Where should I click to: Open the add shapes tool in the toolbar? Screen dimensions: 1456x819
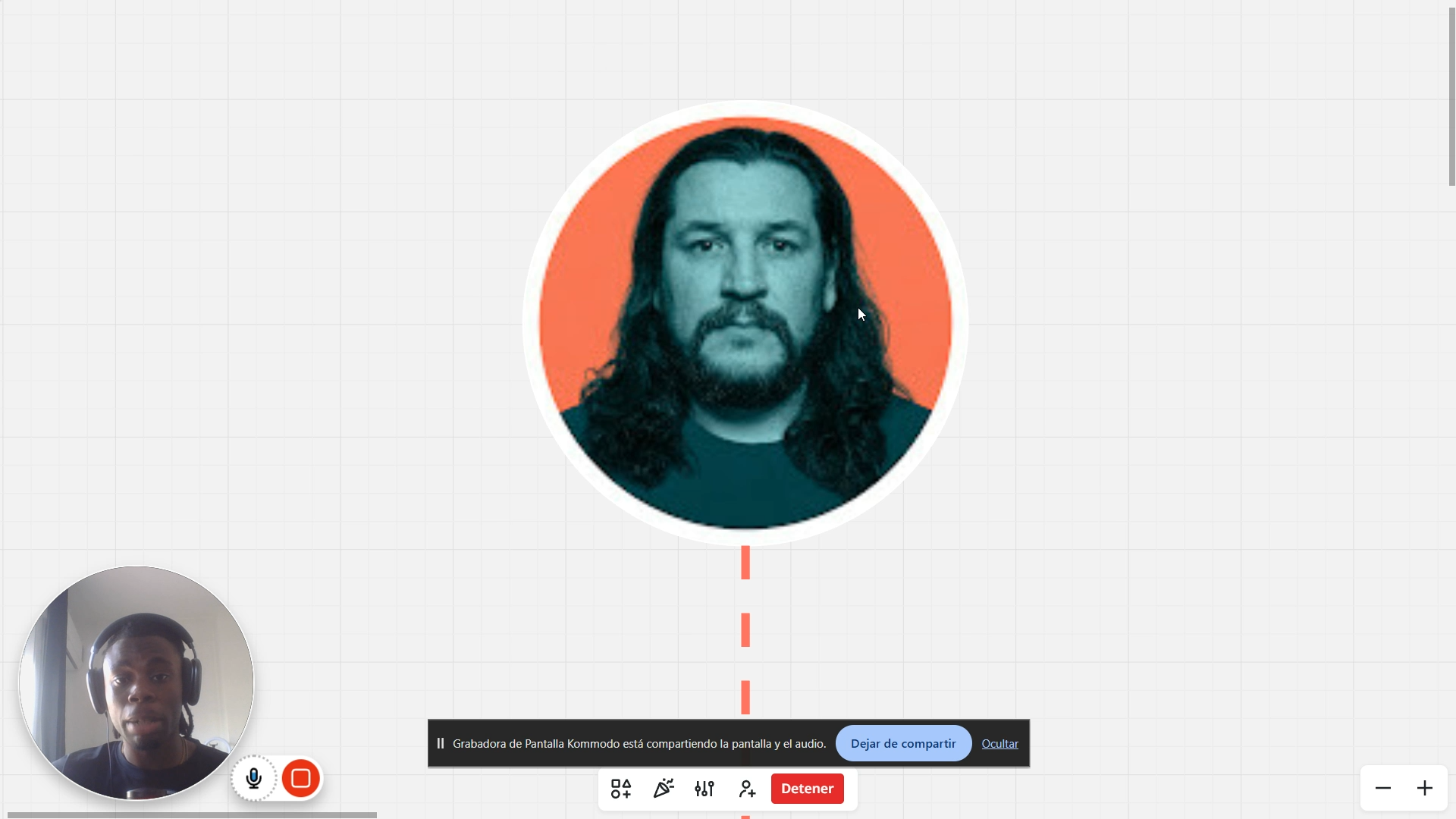621,789
